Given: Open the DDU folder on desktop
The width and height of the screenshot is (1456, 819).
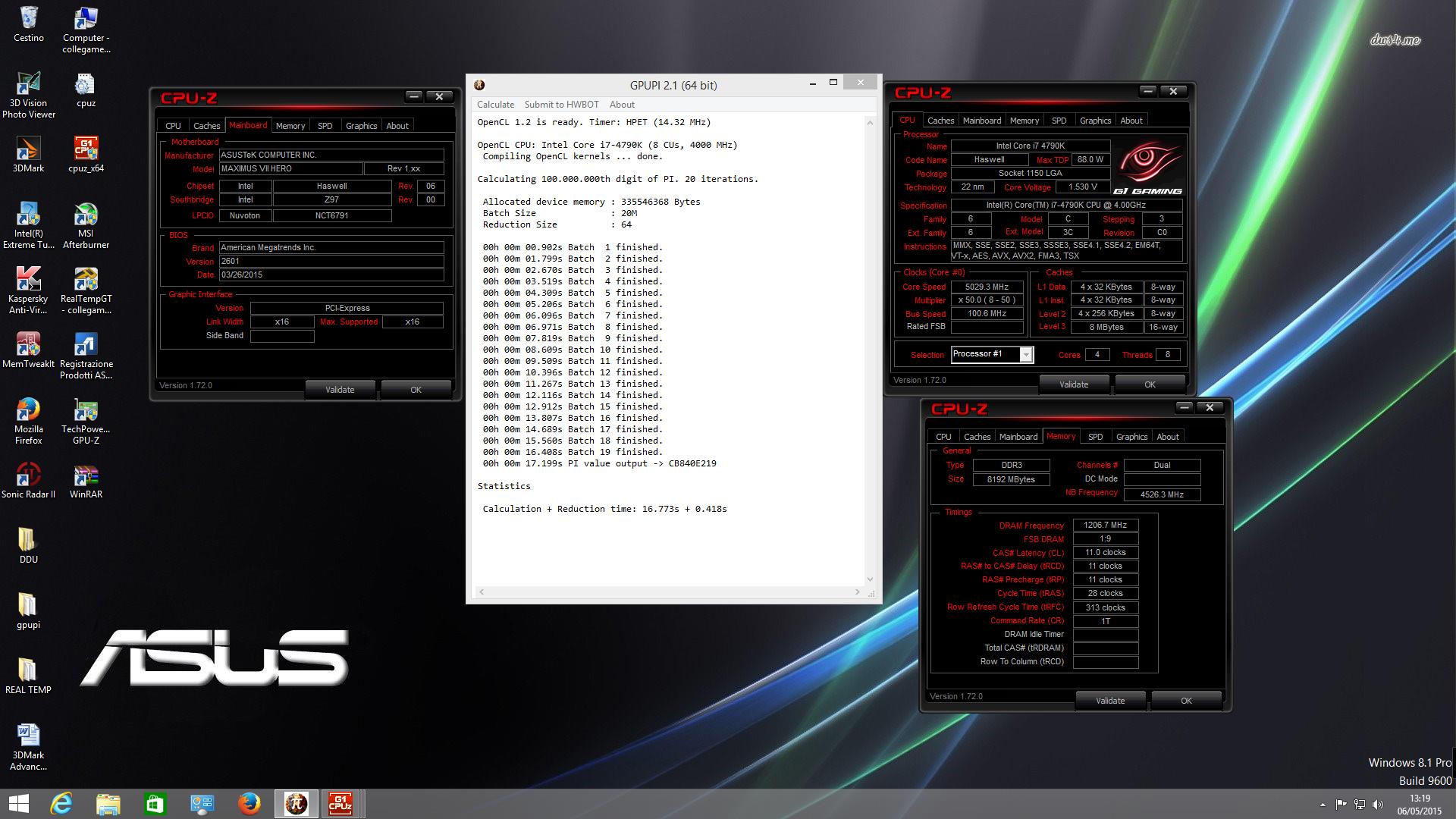Looking at the screenshot, I should (29, 545).
